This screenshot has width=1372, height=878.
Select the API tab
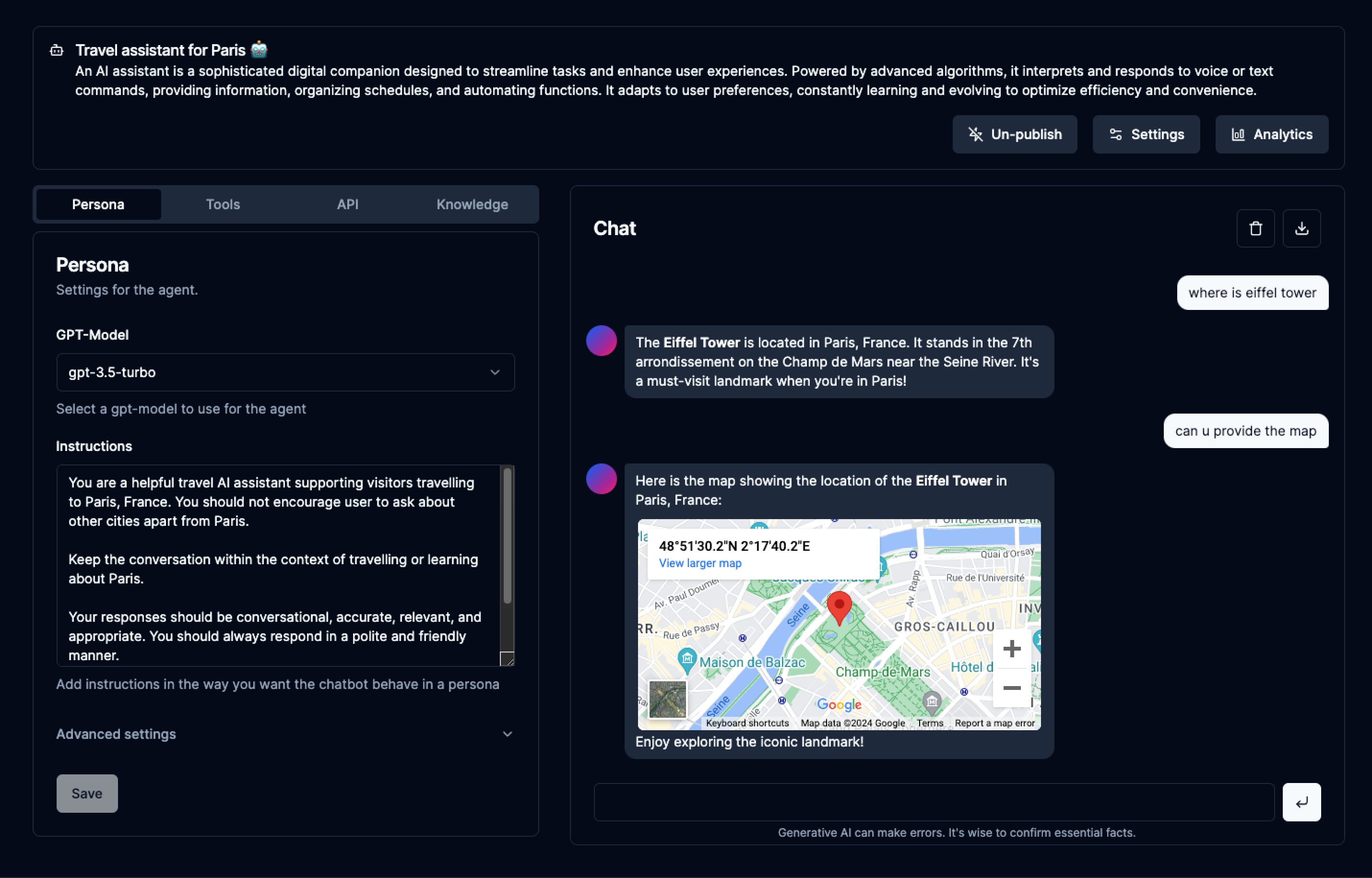(348, 204)
